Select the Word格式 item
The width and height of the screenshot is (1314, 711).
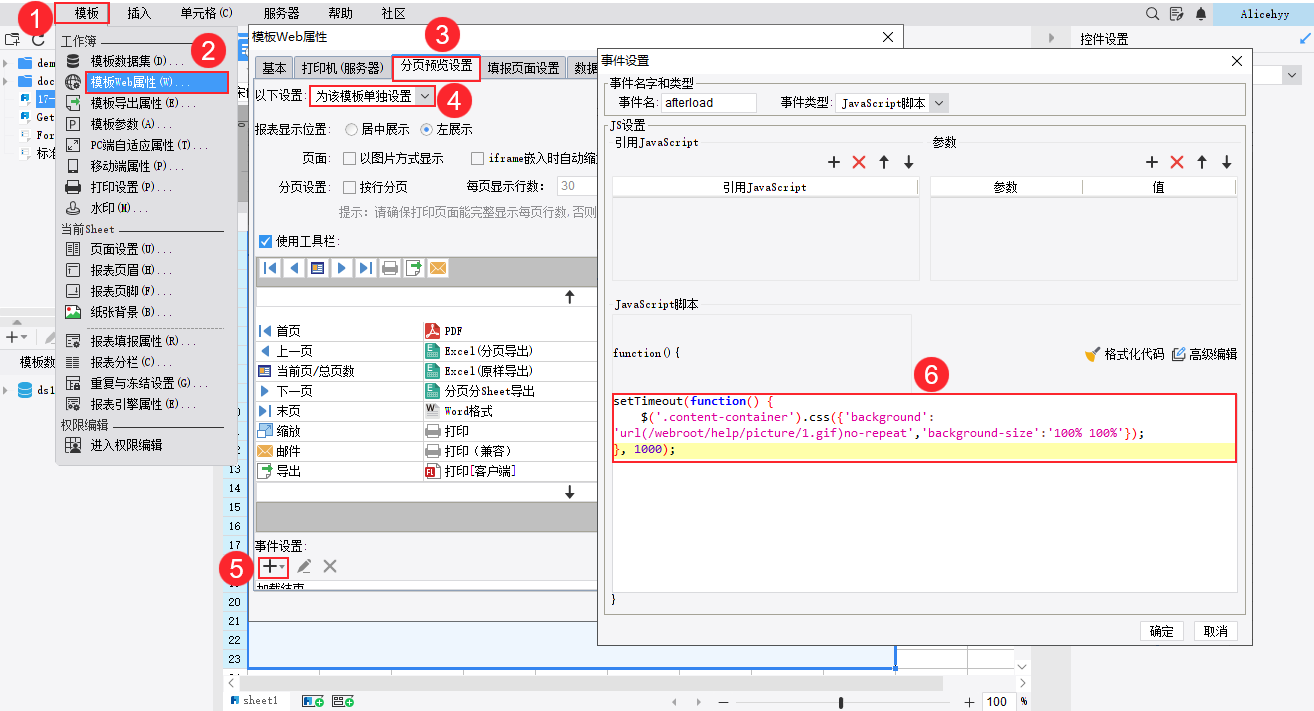click(459, 411)
